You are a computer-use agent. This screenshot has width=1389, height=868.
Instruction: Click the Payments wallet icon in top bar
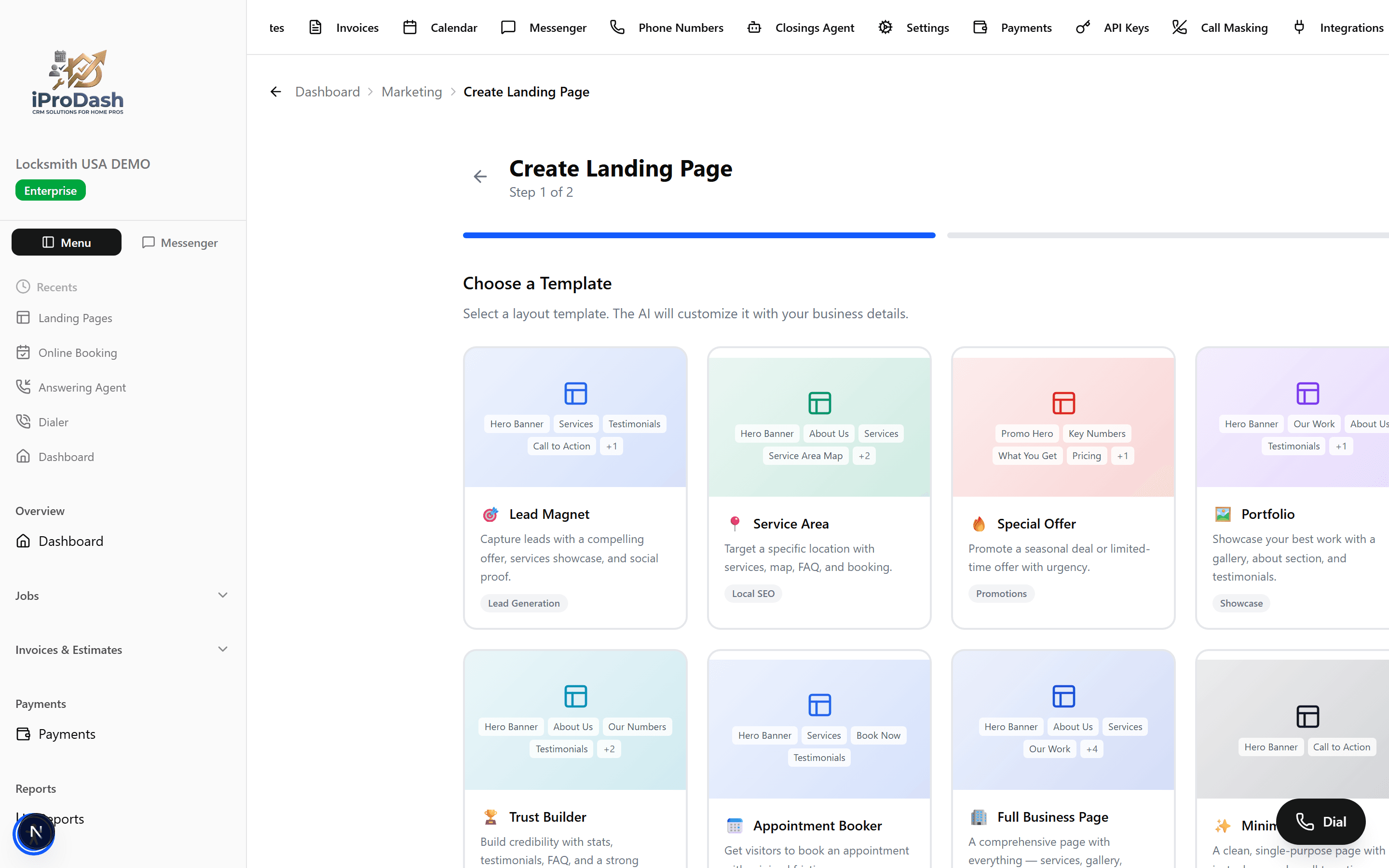980,27
